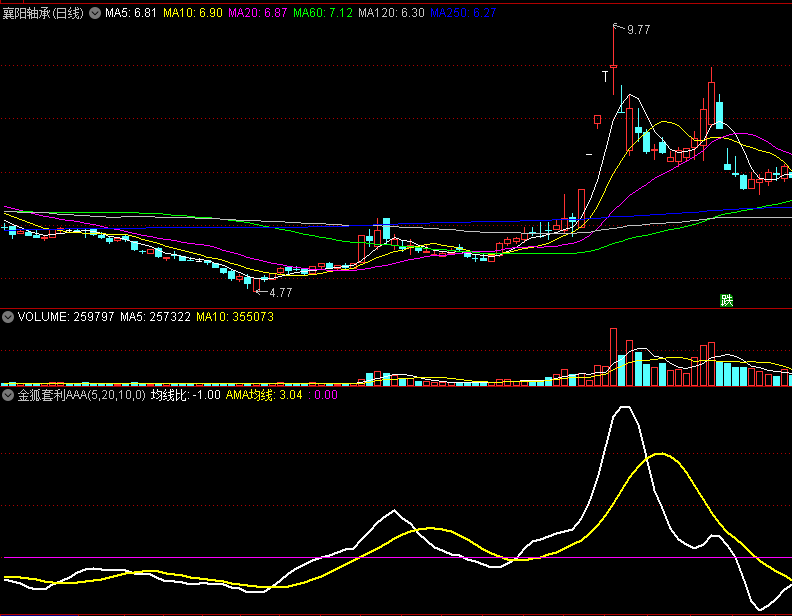Screen dimensions: 792x616
Task: Click the green 跌 signal icon
Action: [726, 301]
